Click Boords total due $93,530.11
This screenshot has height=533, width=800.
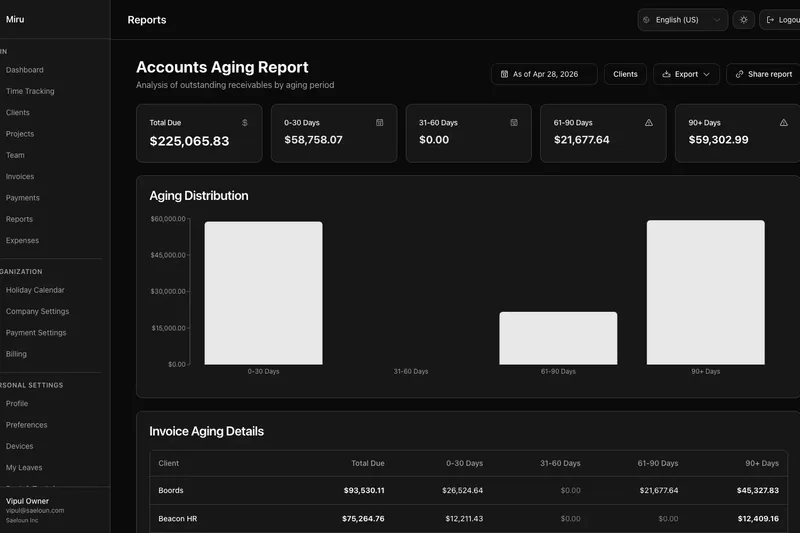[364, 490]
